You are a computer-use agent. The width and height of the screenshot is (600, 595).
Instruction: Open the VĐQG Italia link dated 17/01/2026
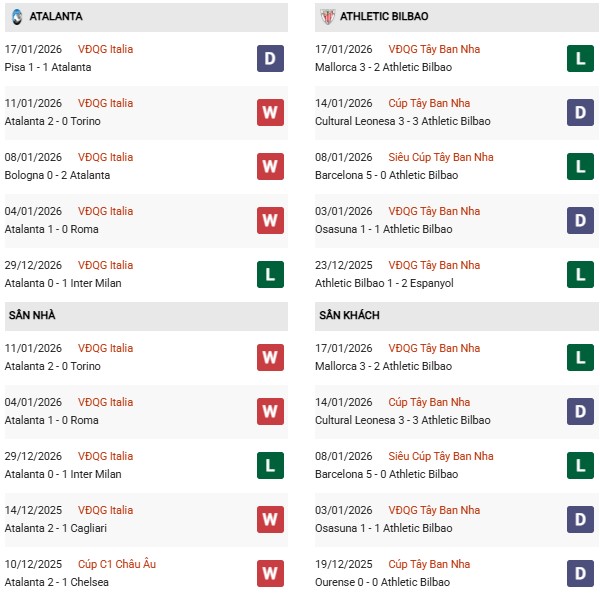pos(106,49)
